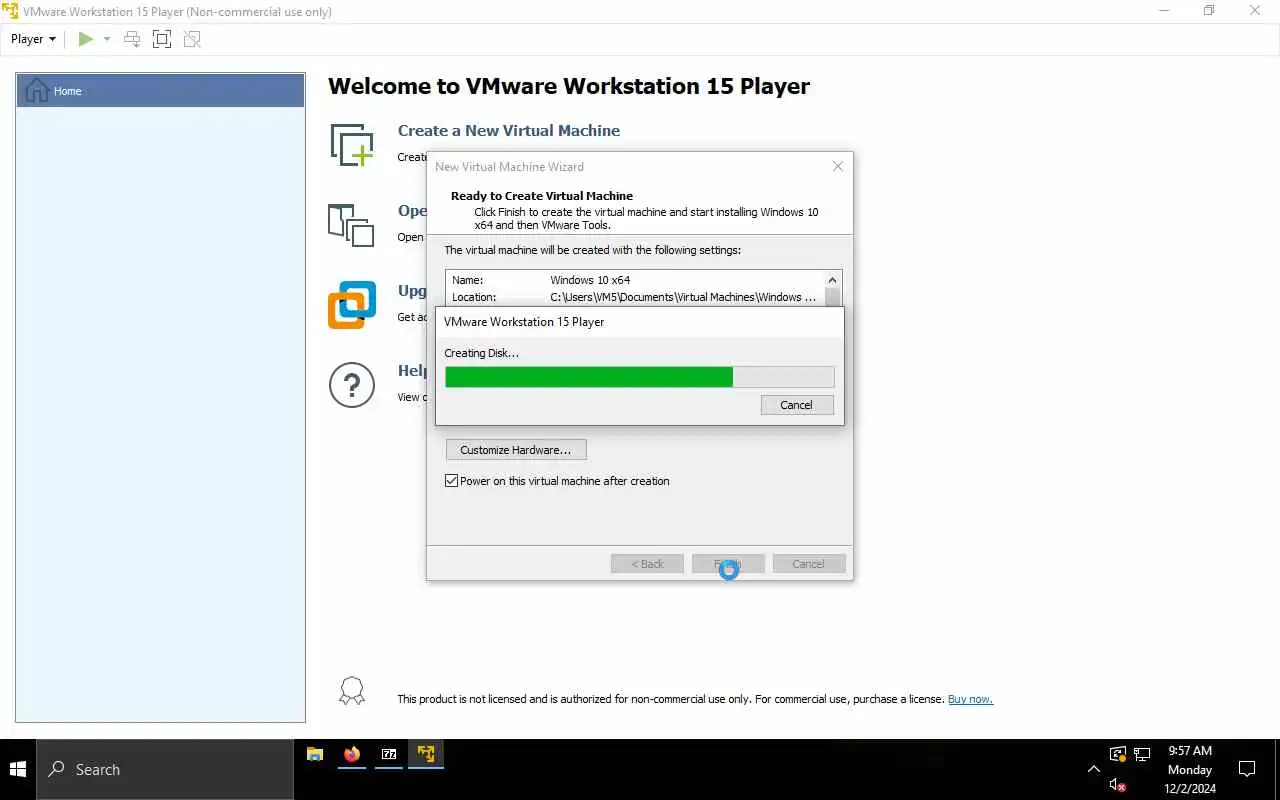Click the Customize Hardware button
Image resolution: width=1280 pixels, height=800 pixels.
(x=516, y=450)
